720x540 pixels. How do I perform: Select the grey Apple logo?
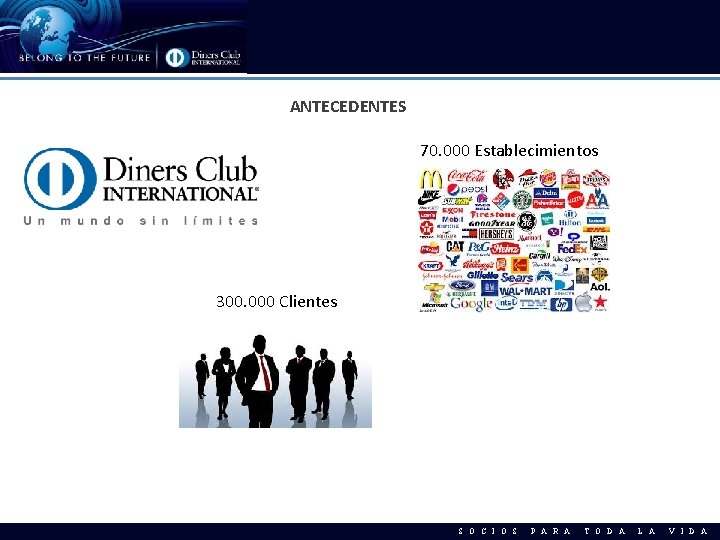pos(583,302)
